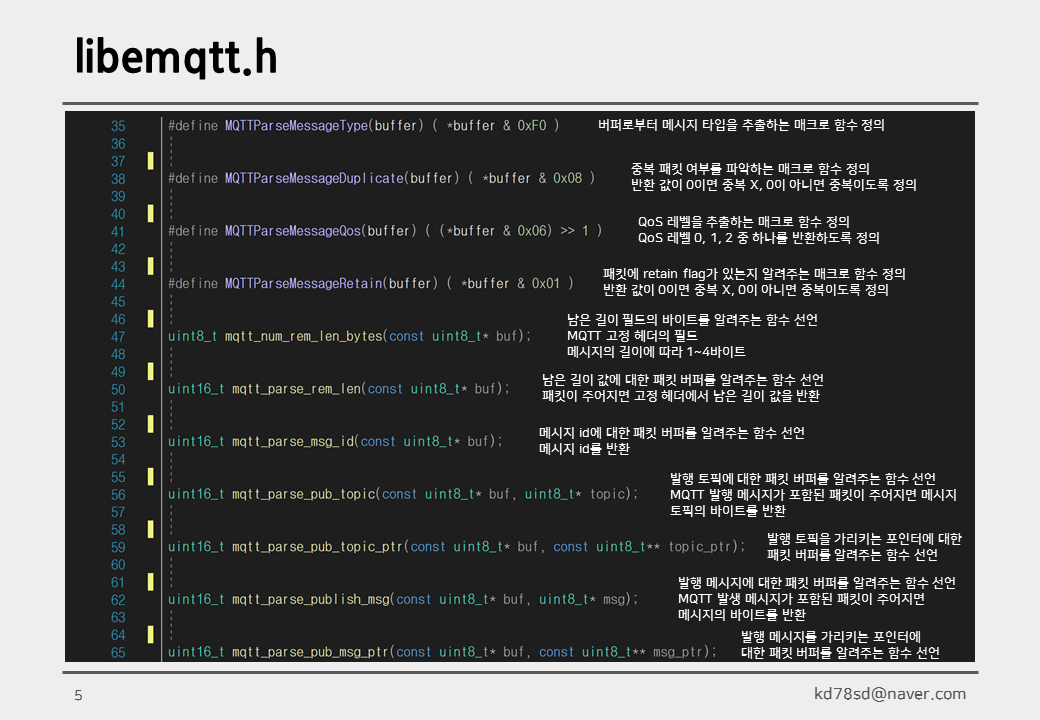Click the email address kd78sd@naver.com

click(x=890, y=693)
